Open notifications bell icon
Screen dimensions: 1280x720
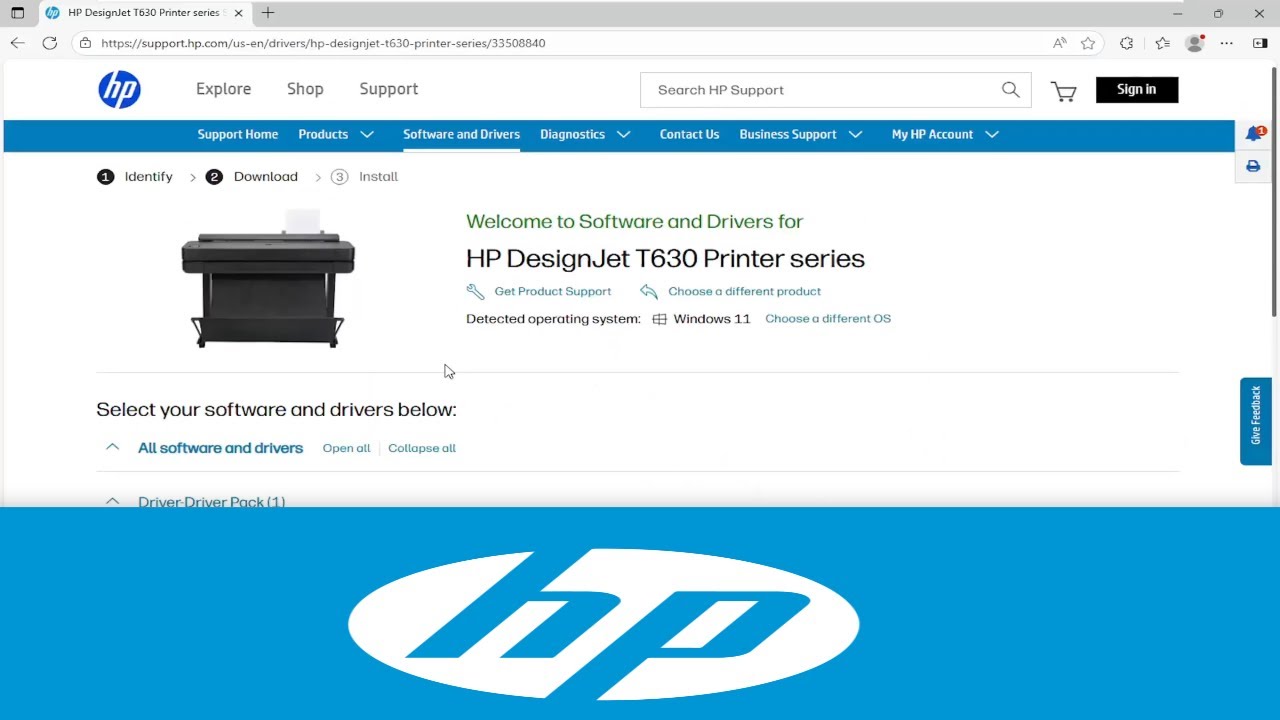click(1254, 134)
